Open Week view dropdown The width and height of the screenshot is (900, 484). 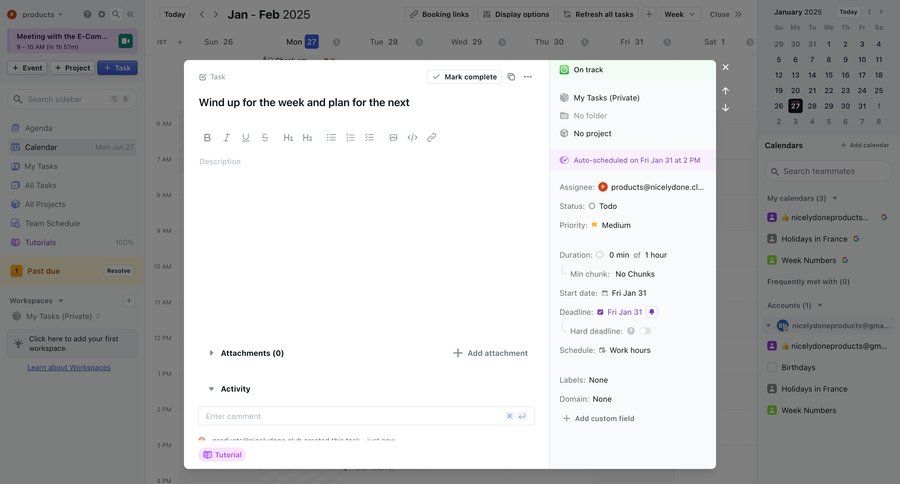(x=680, y=14)
